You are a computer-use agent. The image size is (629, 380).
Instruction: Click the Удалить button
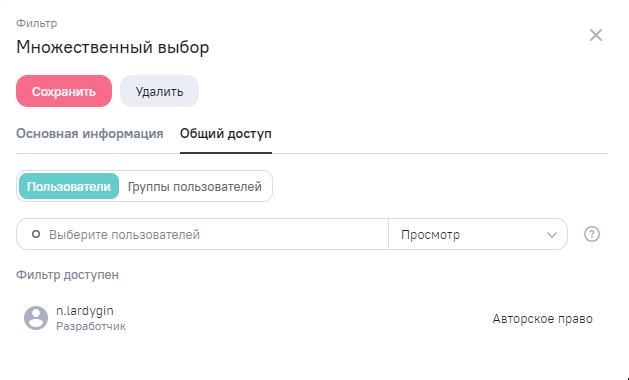tap(159, 91)
